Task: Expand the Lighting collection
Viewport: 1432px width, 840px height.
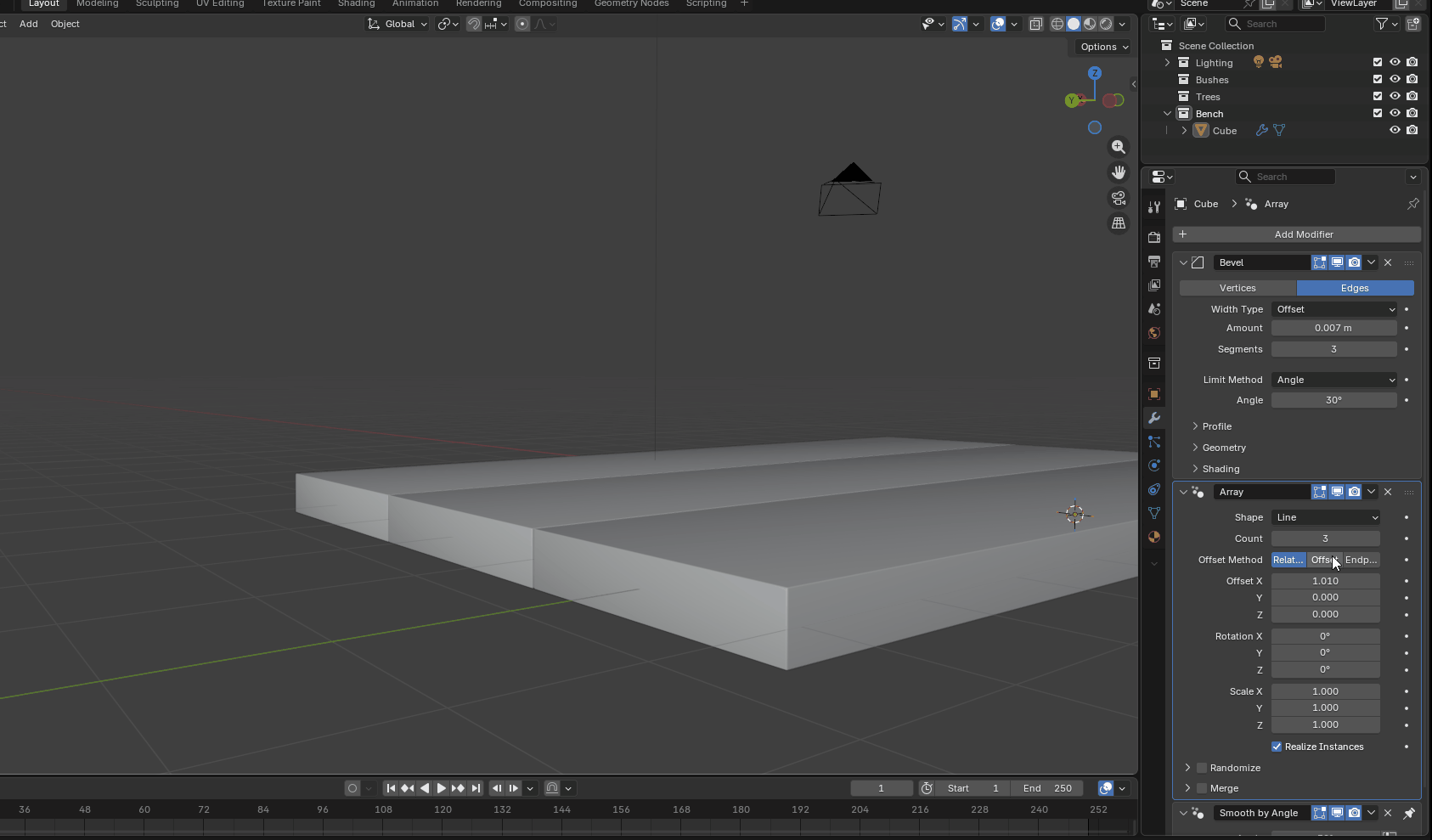Action: 1167,63
